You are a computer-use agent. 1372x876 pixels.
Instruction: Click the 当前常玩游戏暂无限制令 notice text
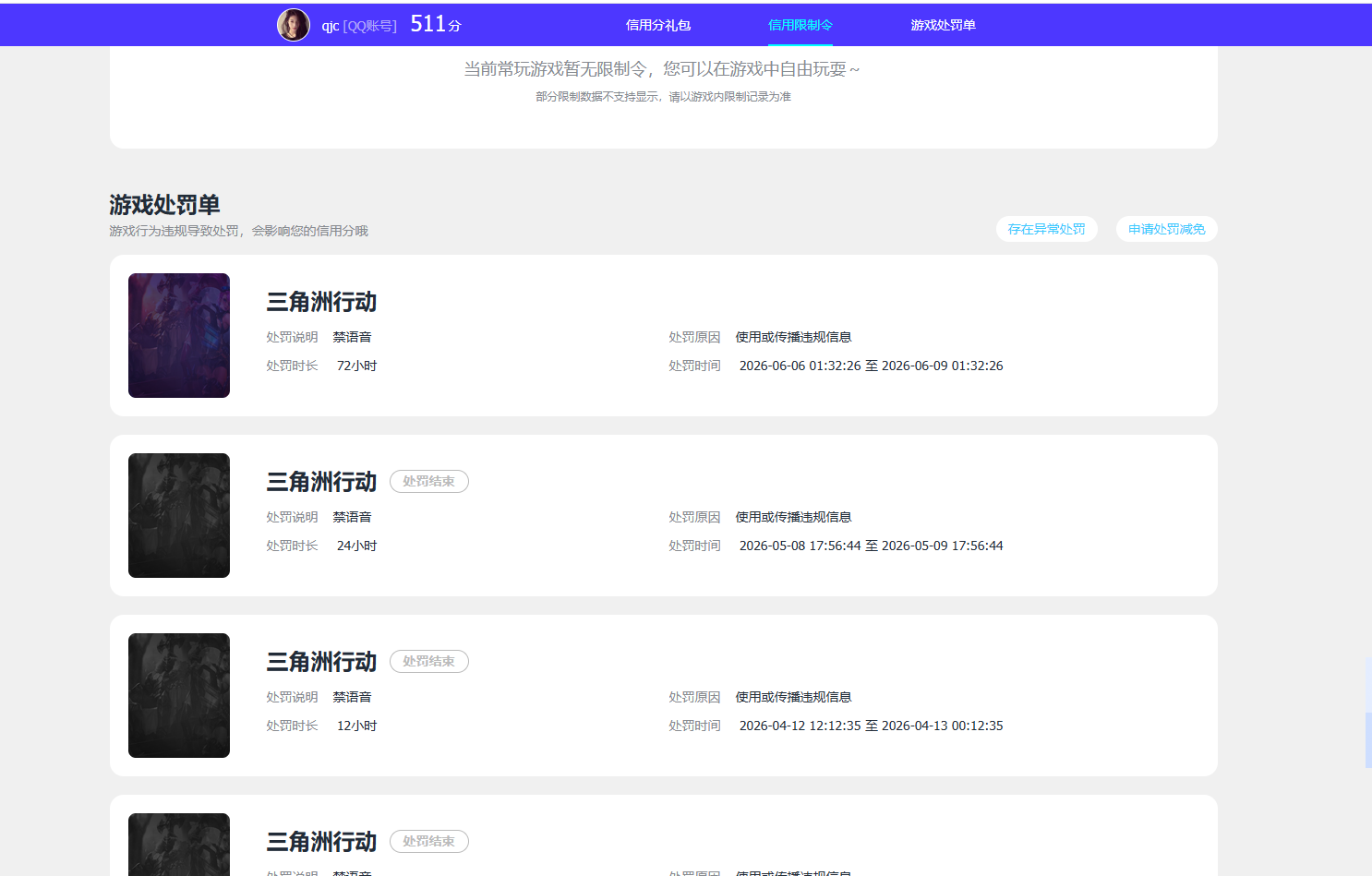pos(662,69)
